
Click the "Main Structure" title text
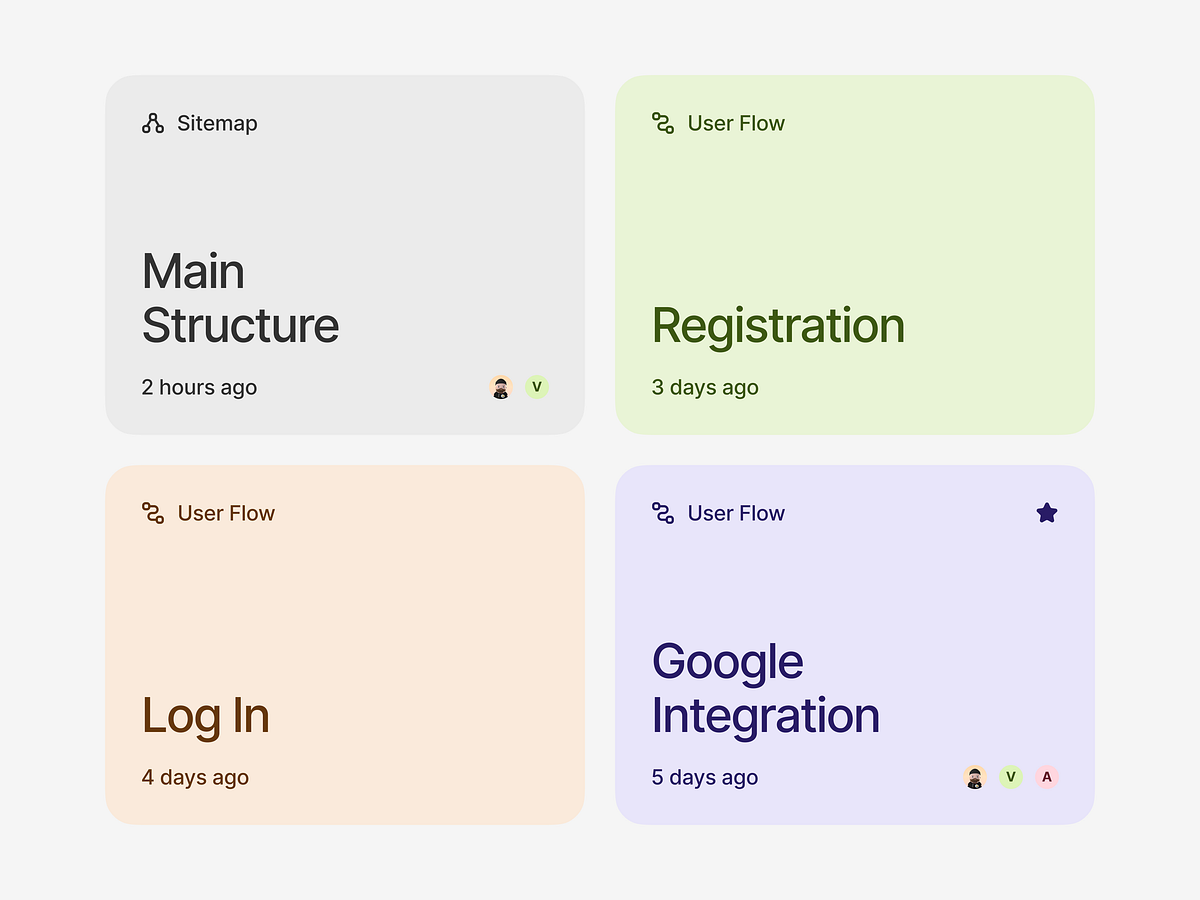point(240,297)
